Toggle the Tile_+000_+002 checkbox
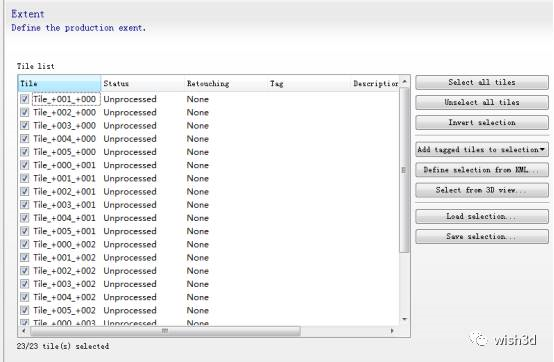Viewport: 554px width, 362px height. coord(24,244)
